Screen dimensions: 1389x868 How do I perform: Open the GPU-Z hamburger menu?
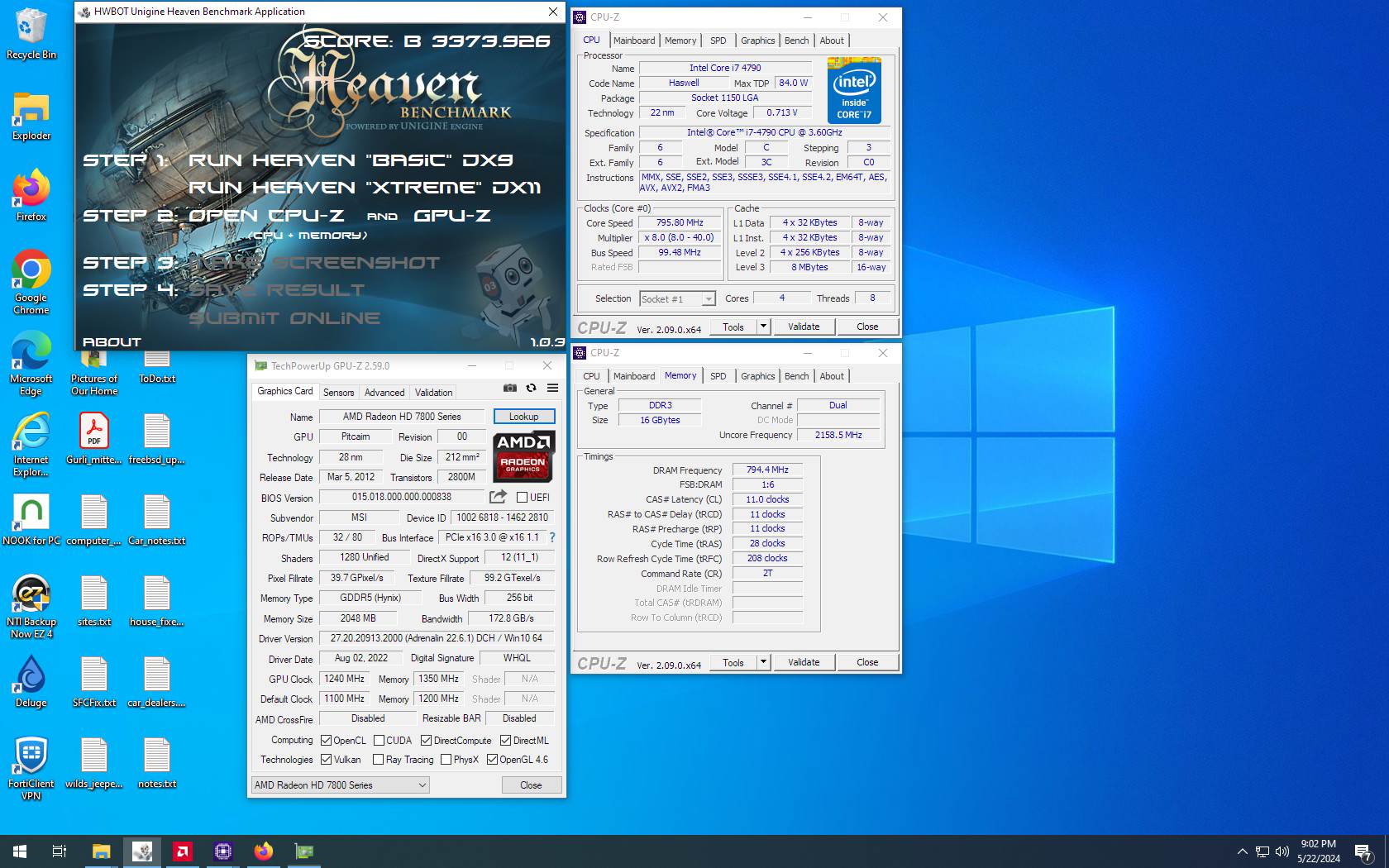[552, 388]
